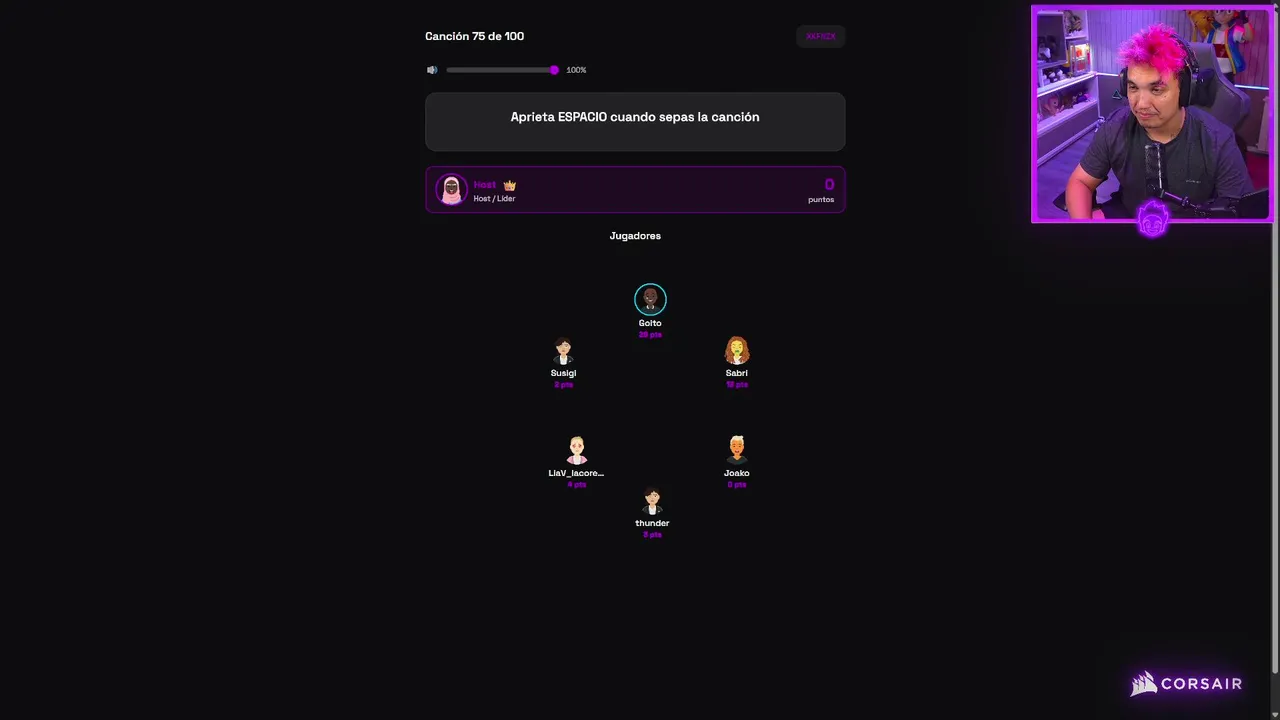Select Joako's player avatar
Viewport: 1280px width, 720px height.
737,451
